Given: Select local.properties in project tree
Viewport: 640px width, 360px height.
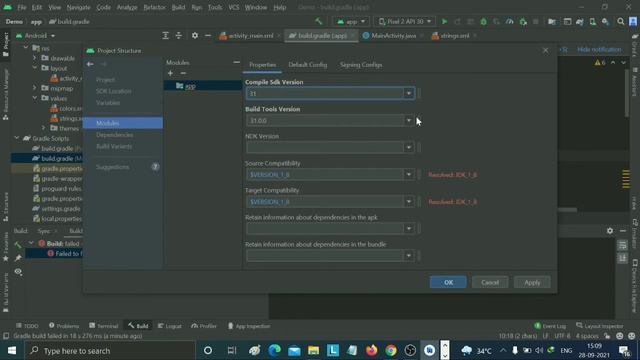Looking at the screenshot, I should [x=57, y=218].
